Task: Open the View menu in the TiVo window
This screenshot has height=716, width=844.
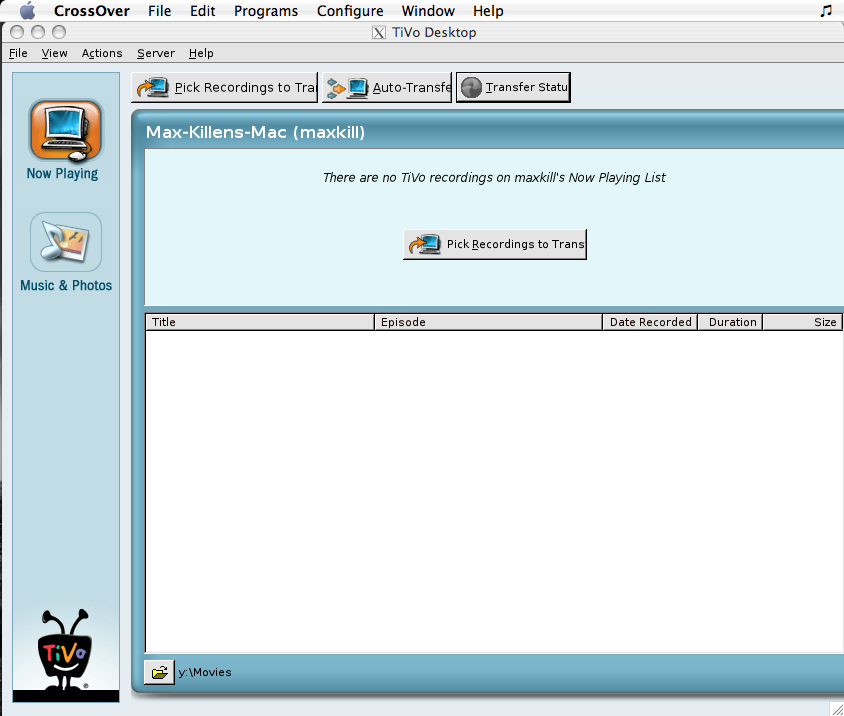Action: (x=54, y=53)
